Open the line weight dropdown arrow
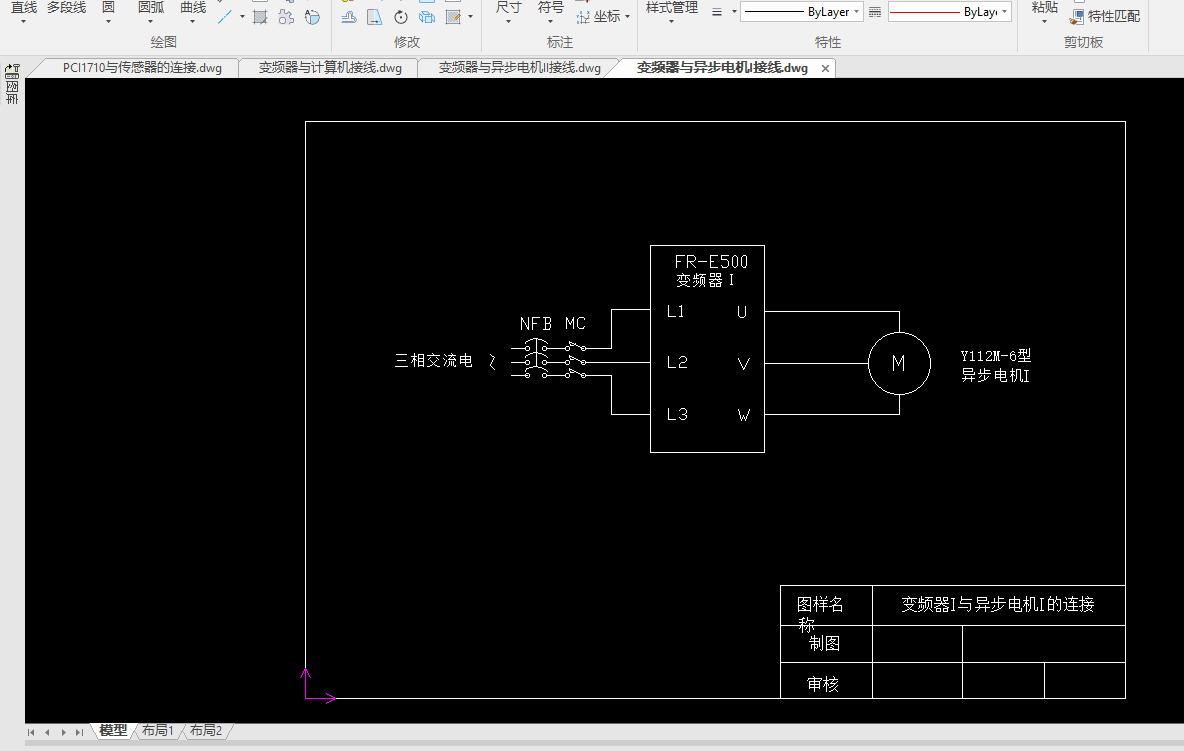Screen dimensions: 1184x751 pyautogui.click(x=734, y=12)
